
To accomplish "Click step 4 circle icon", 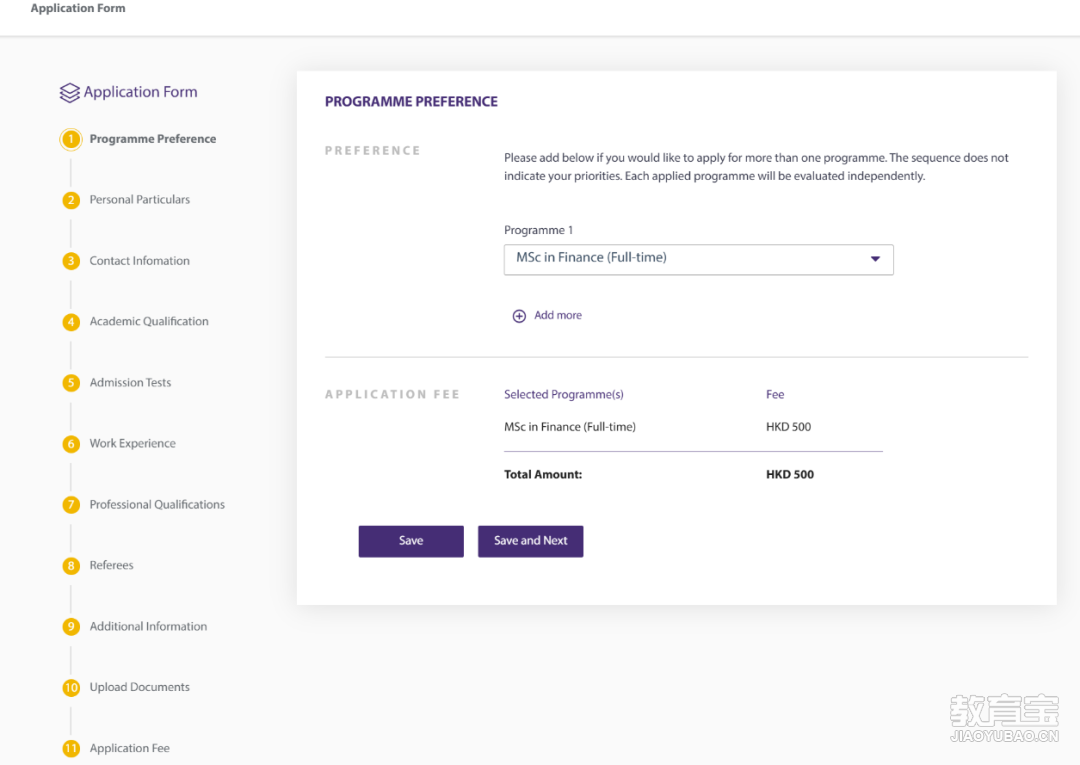I will [x=70, y=322].
